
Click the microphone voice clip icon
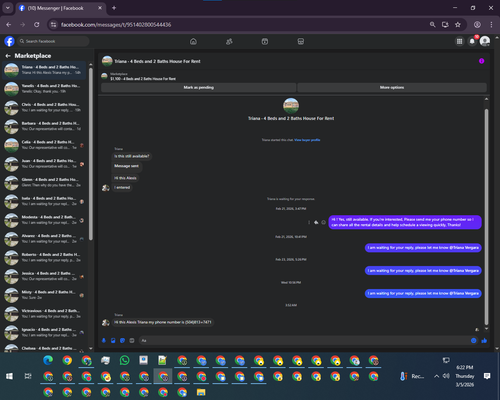(104, 340)
